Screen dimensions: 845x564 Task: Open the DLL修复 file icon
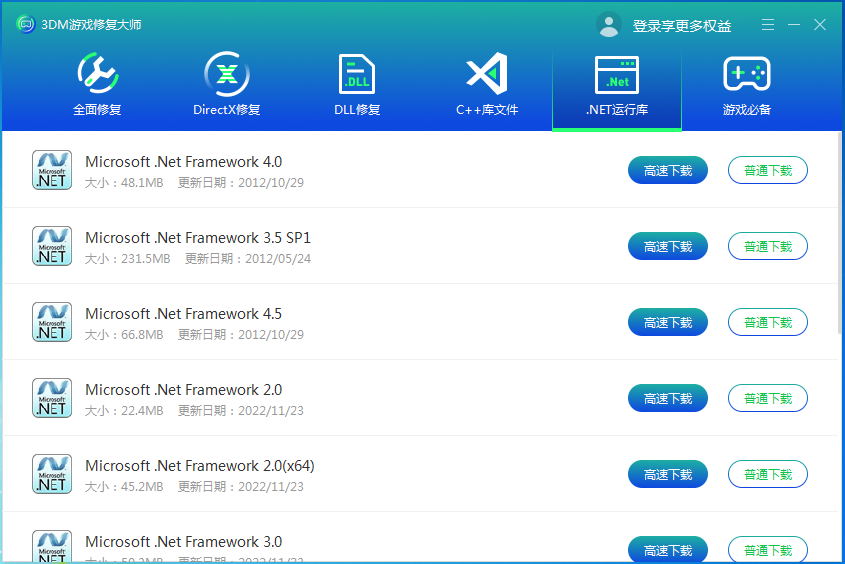pyautogui.click(x=357, y=74)
